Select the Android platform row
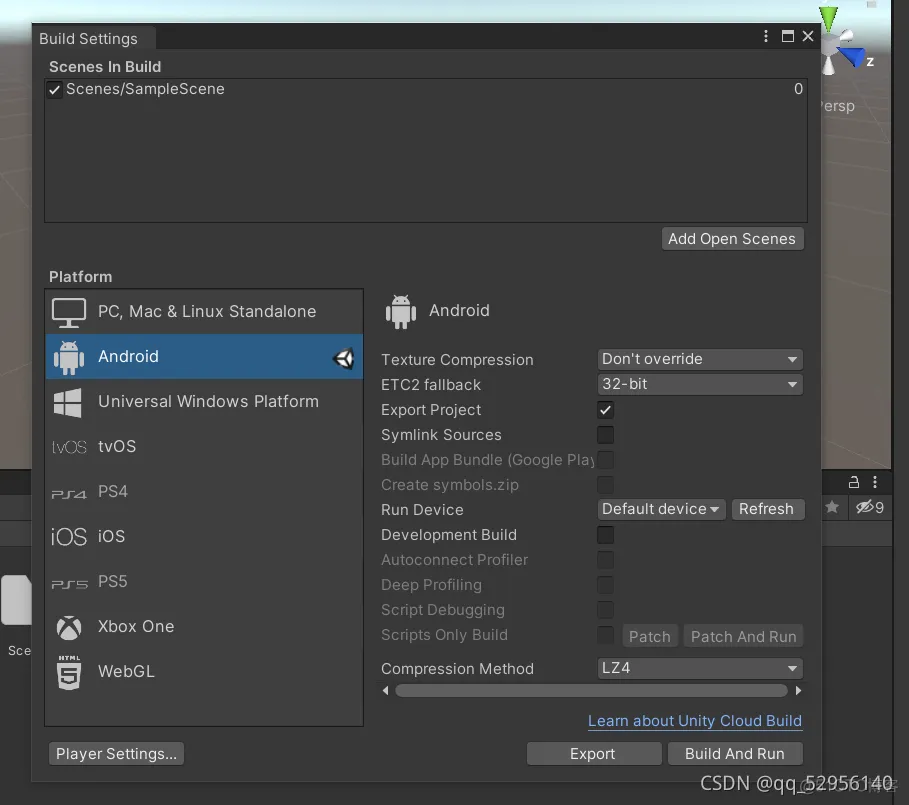The height and width of the screenshot is (805, 909). tap(204, 356)
